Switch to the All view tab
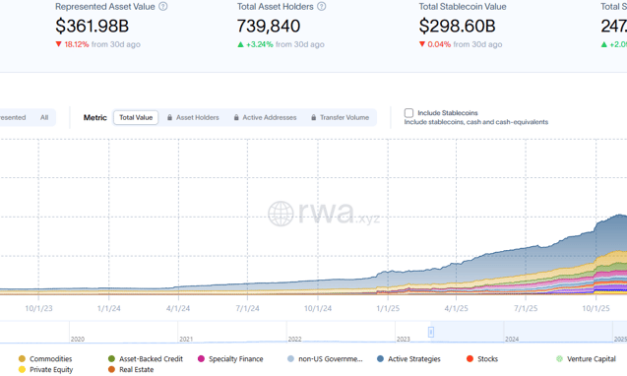Screen dimensions: 627x376 pos(44,118)
